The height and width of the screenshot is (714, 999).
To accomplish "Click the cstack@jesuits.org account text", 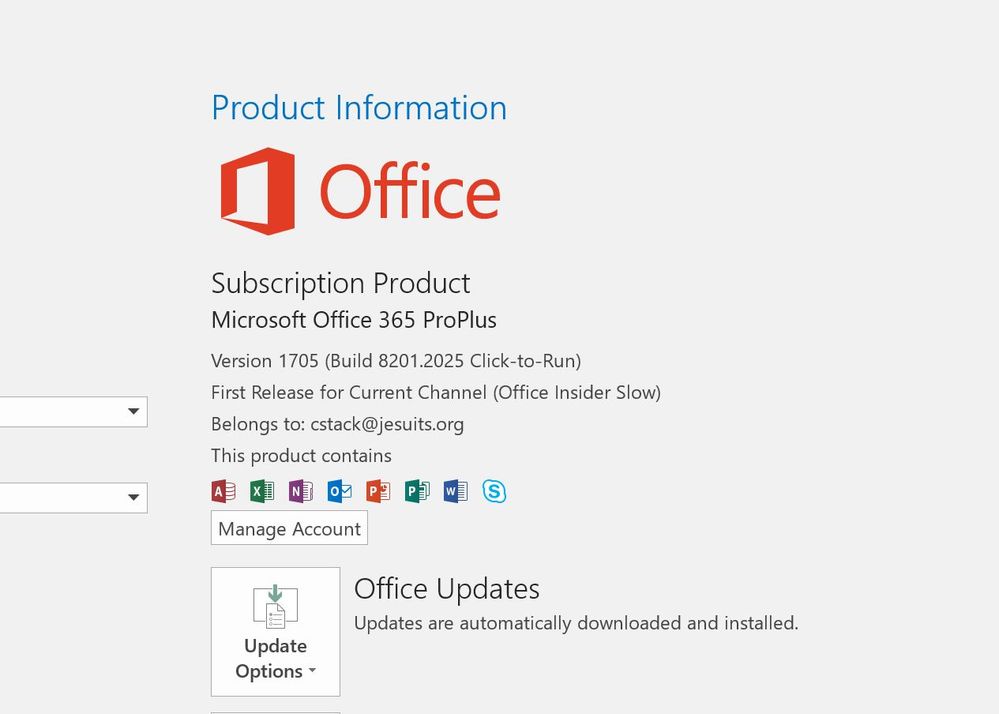I will [387, 424].
